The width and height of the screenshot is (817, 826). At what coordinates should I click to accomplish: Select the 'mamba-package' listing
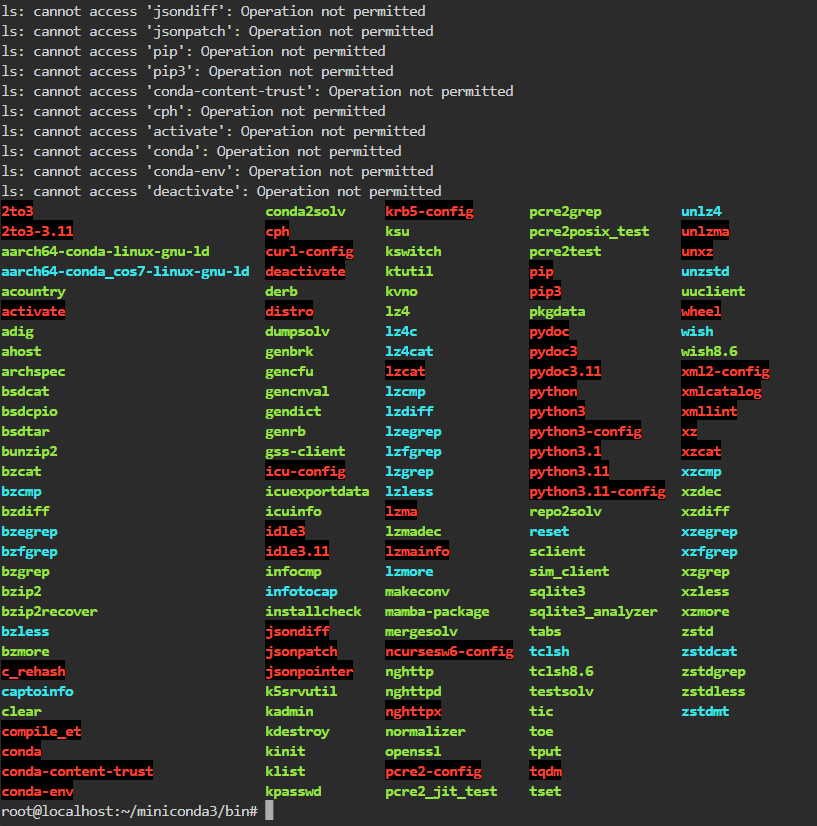point(437,612)
